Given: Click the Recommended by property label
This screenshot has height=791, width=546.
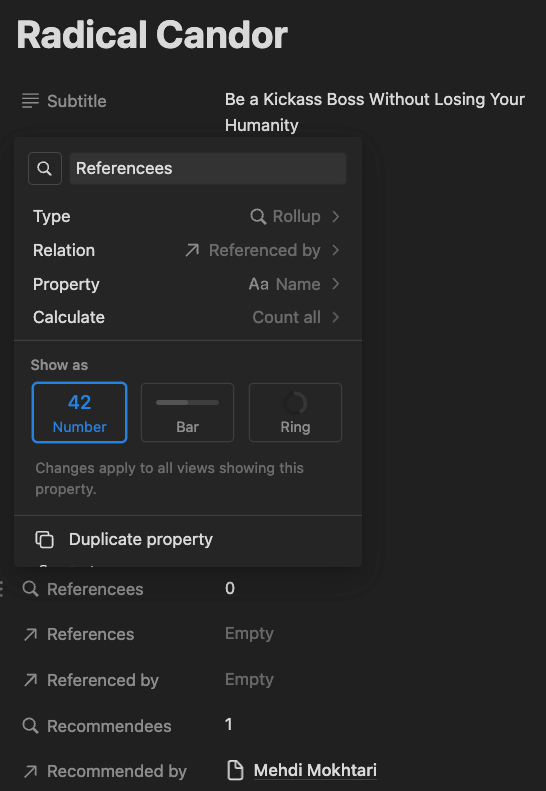Looking at the screenshot, I should 117,771.
